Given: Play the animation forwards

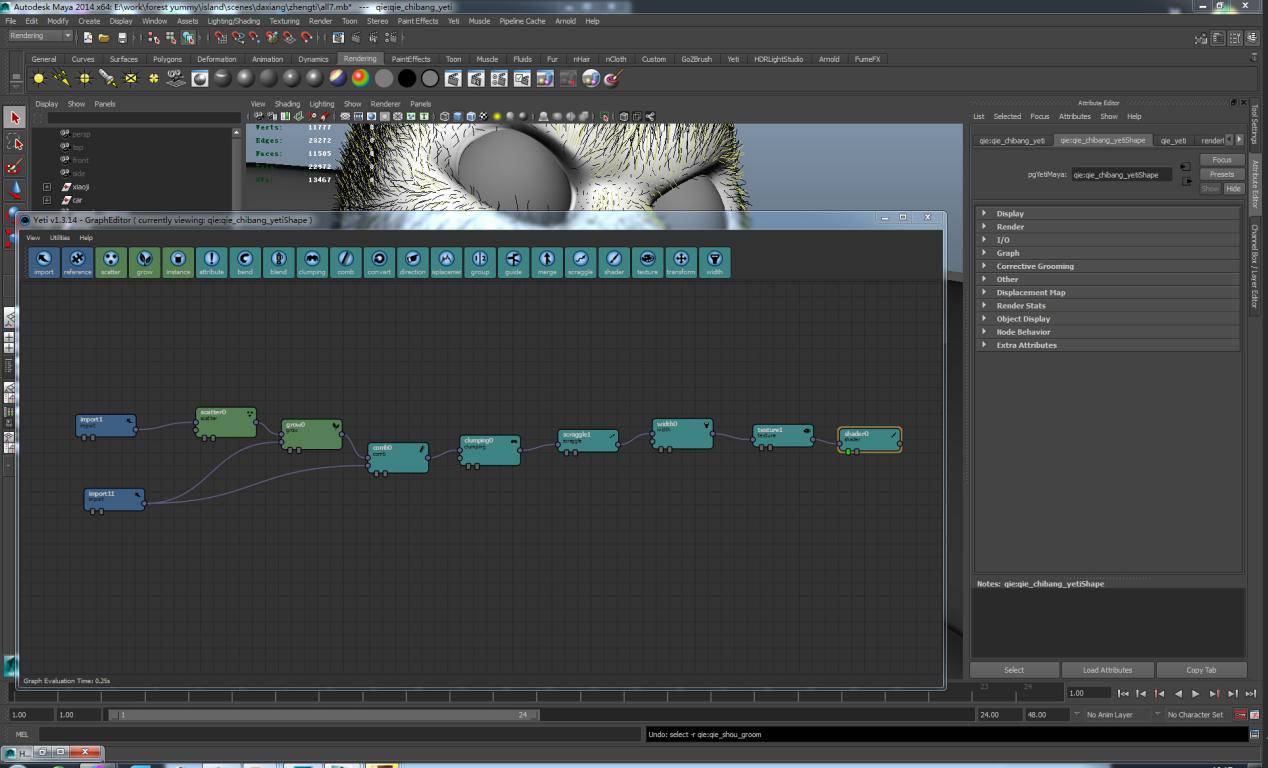Looking at the screenshot, I should pos(1195,693).
